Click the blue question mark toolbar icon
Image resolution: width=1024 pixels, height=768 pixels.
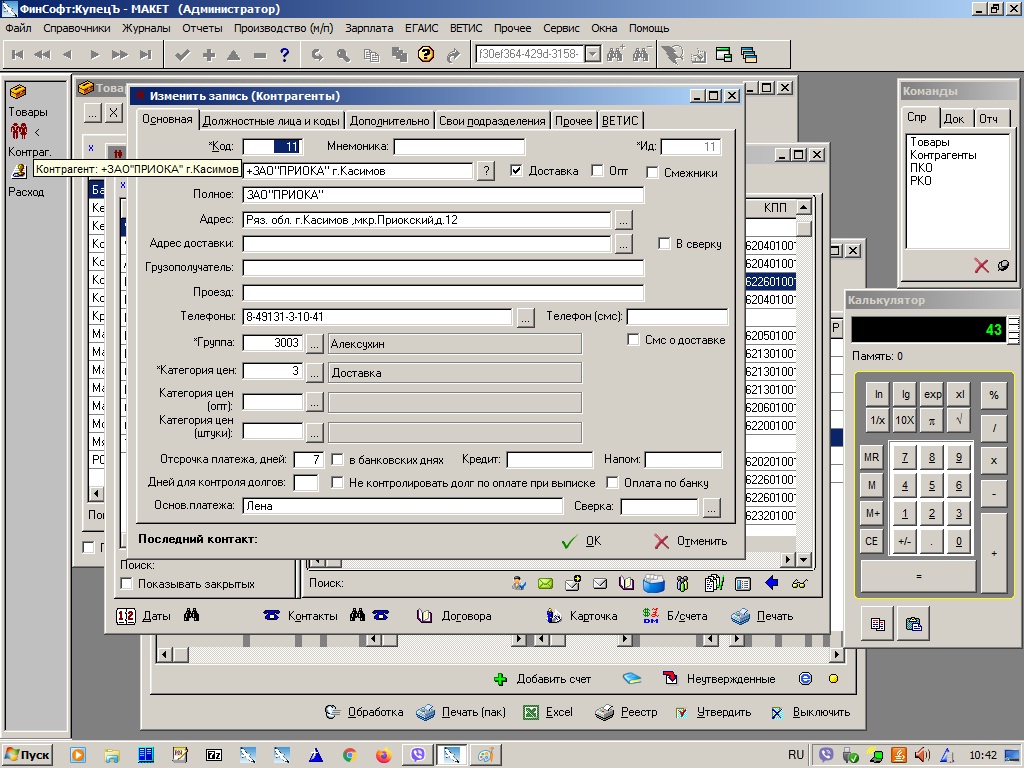coord(285,54)
